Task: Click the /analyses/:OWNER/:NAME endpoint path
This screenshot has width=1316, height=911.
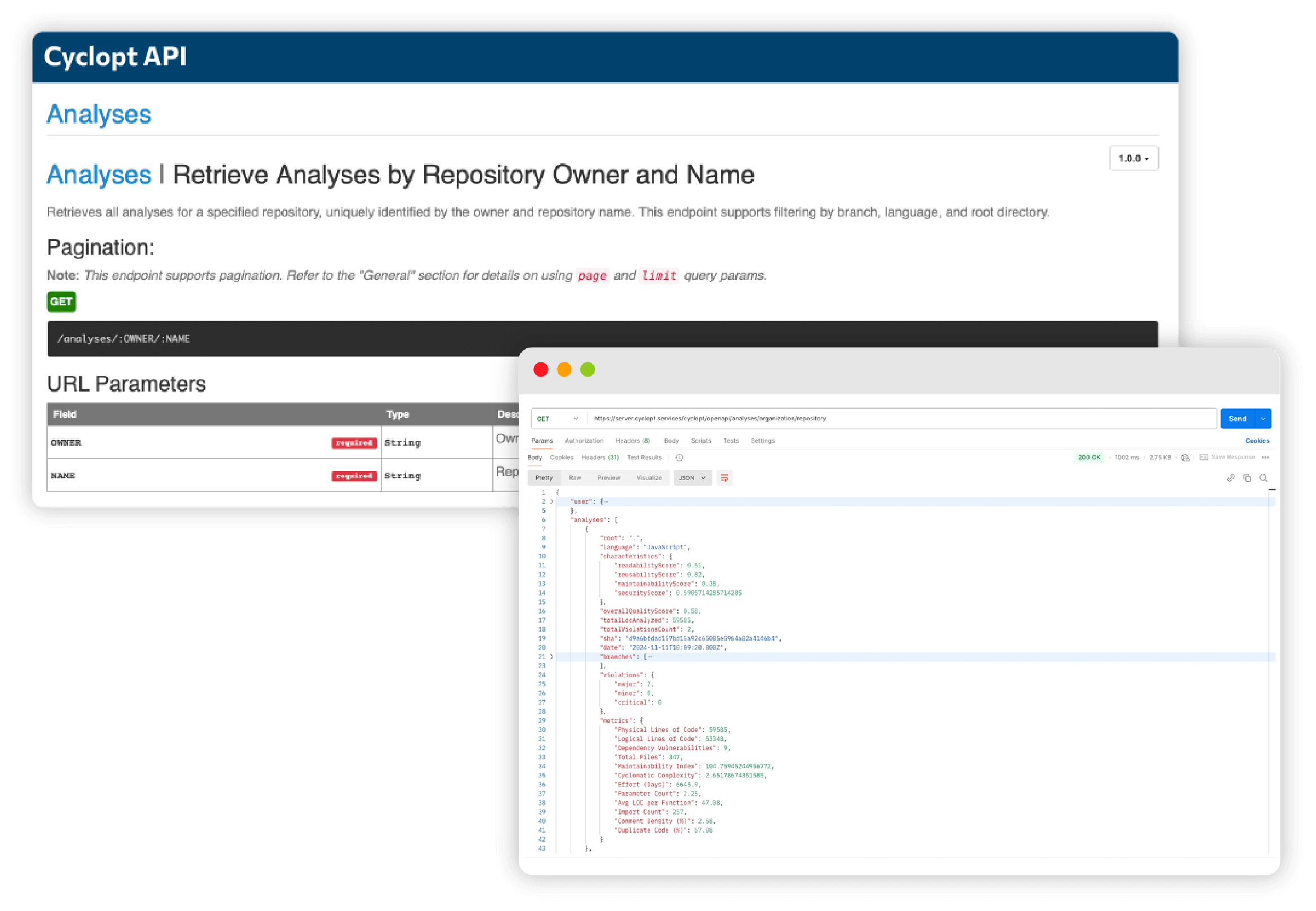Action: [x=123, y=339]
